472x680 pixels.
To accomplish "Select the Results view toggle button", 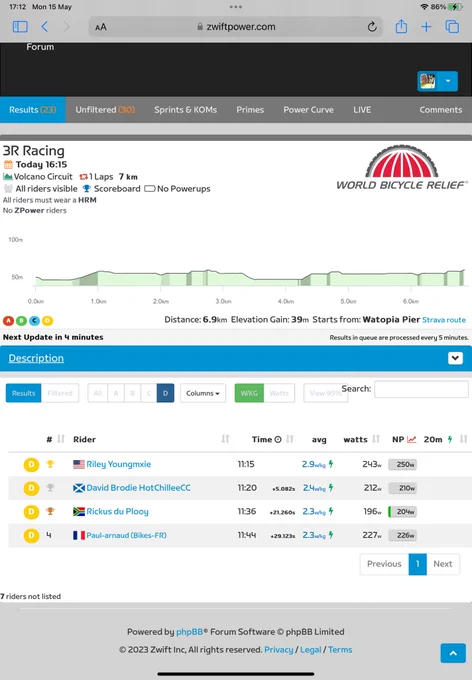I will (23, 393).
